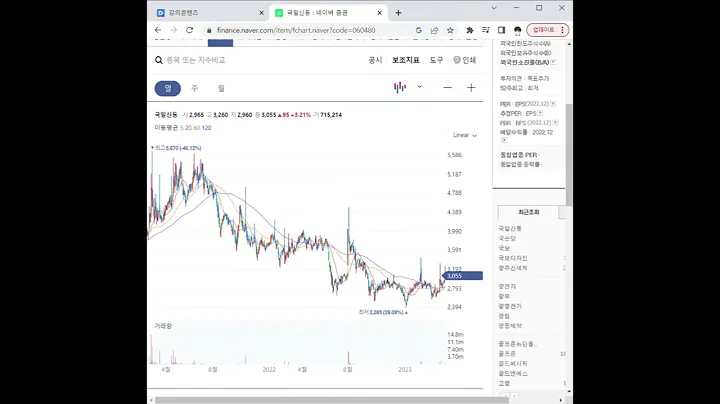This screenshot has width=720, height=404.
Task: Open the extensions puzzle icon
Action: (x=470, y=30)
